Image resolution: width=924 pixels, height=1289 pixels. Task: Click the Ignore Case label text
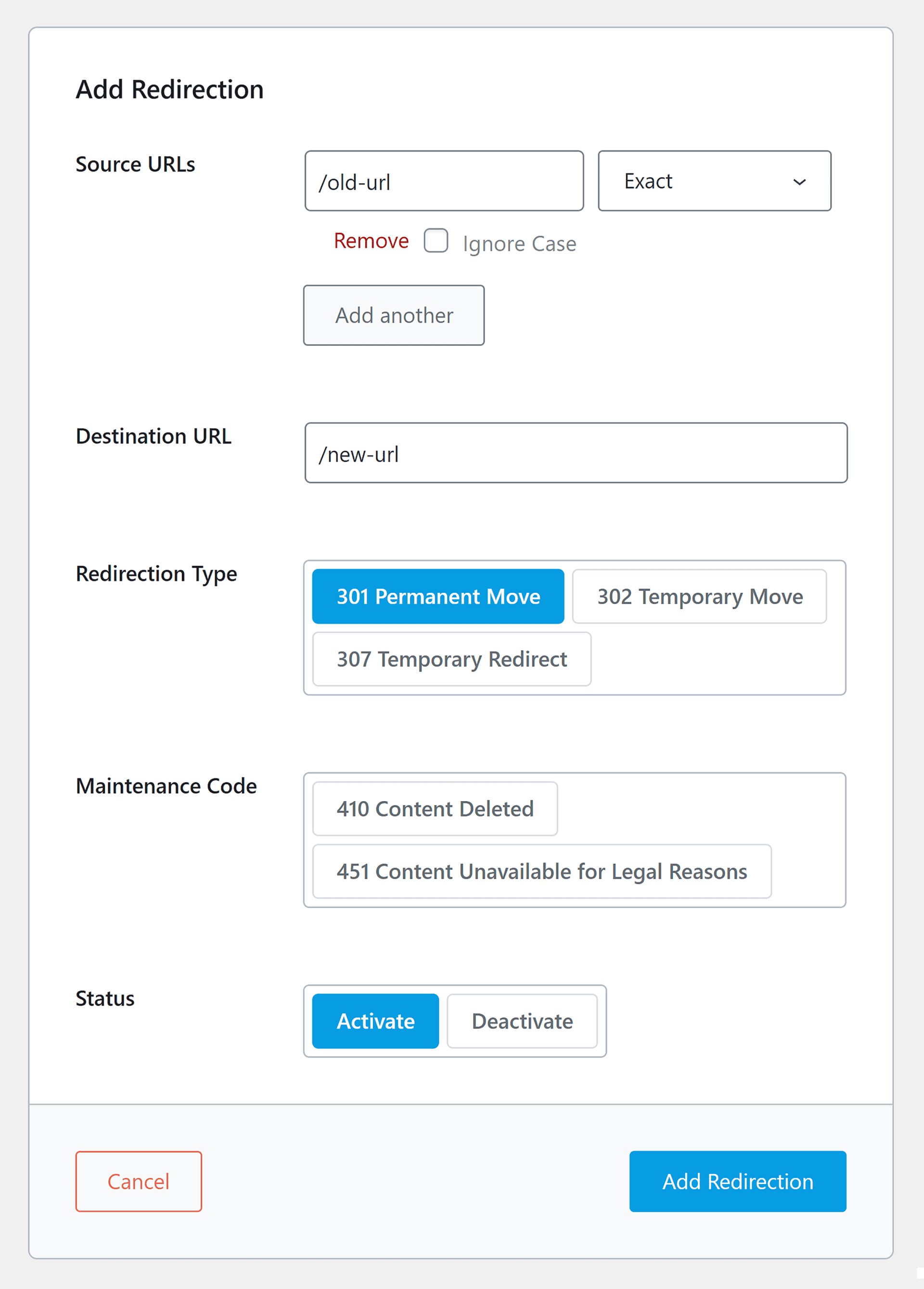(x=519, y=244)
